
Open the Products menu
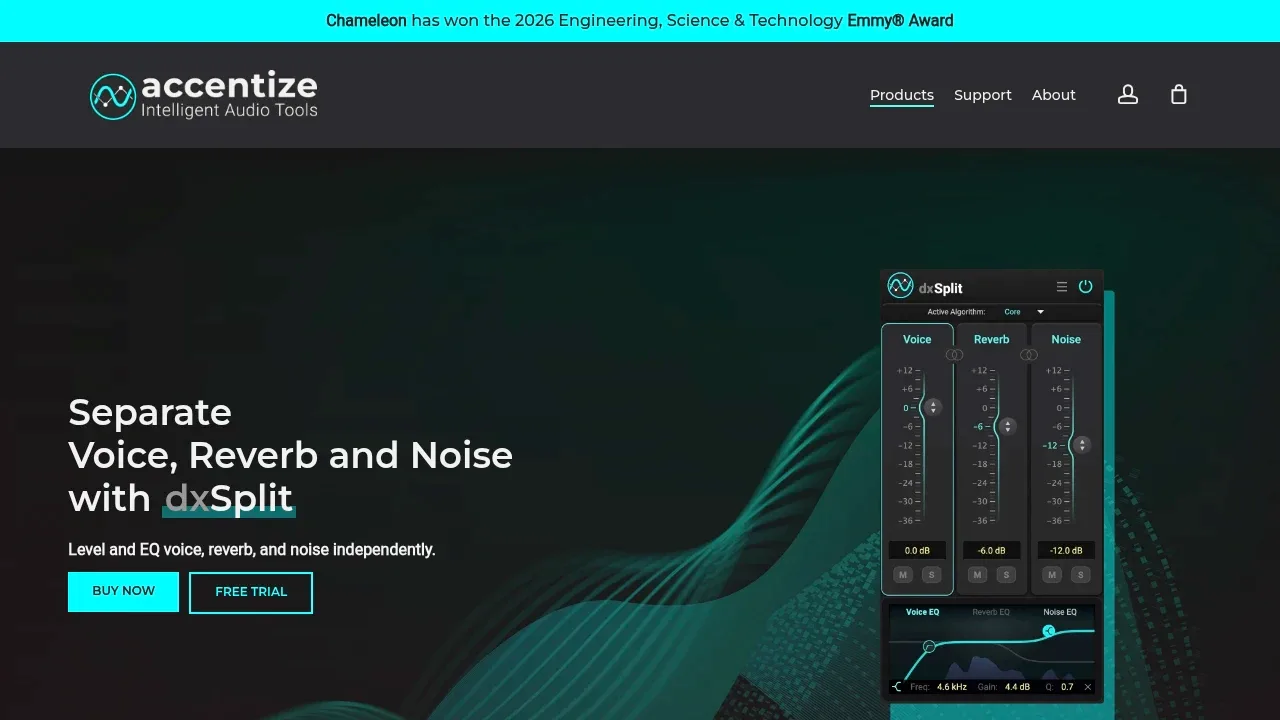(902, 95)
